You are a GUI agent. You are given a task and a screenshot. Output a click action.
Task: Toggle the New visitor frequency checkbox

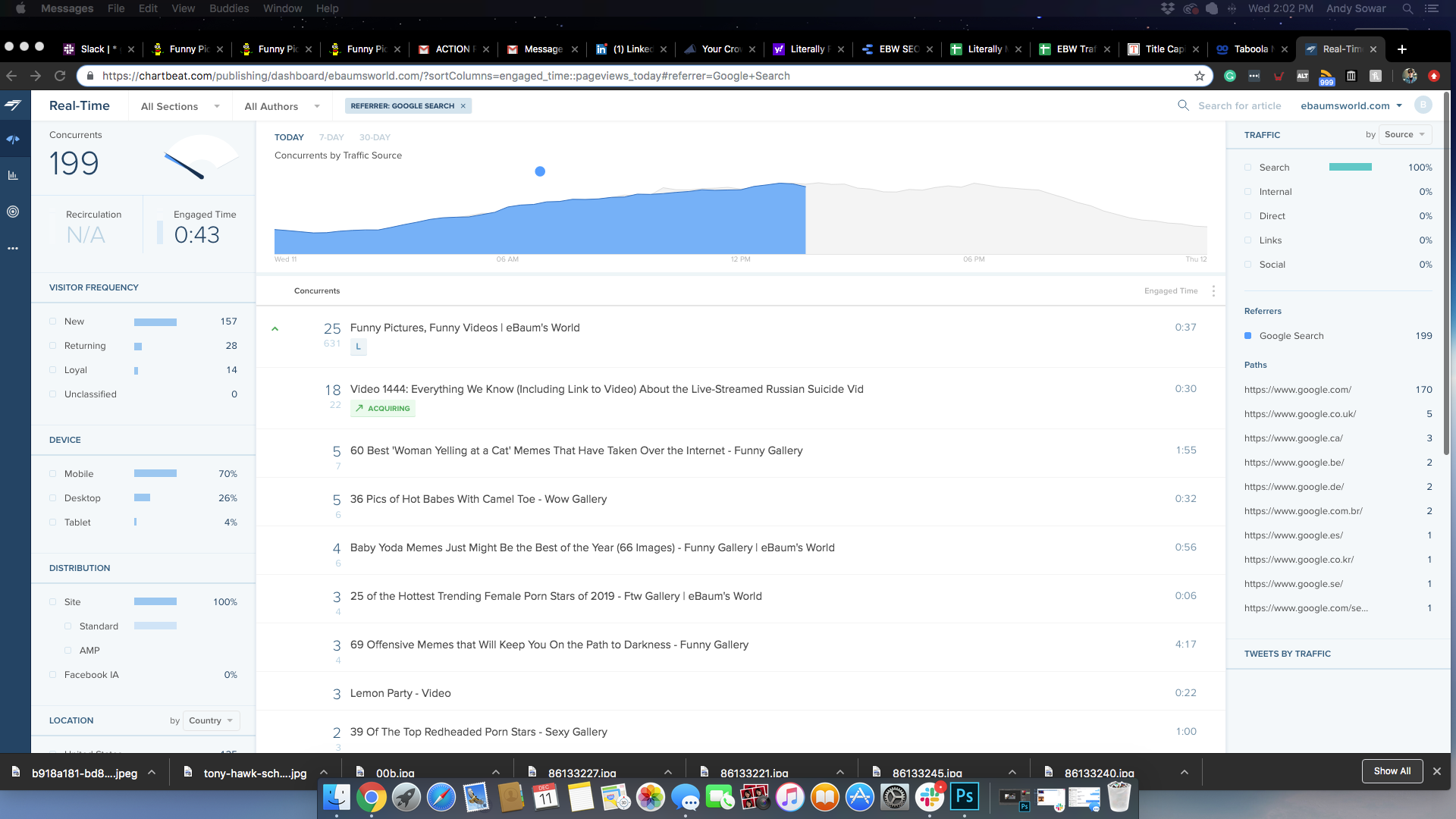coord(53,322)
